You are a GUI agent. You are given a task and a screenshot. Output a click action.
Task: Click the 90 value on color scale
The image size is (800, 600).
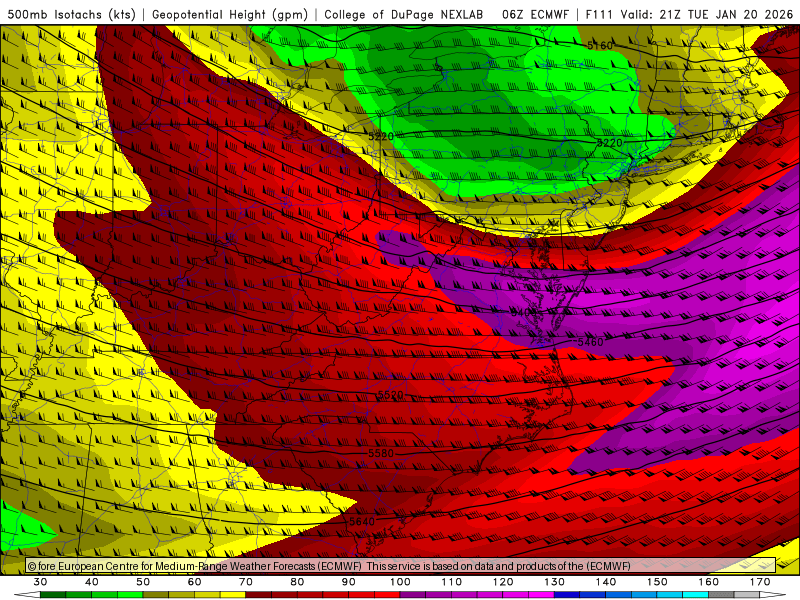(x=349, y=582)
